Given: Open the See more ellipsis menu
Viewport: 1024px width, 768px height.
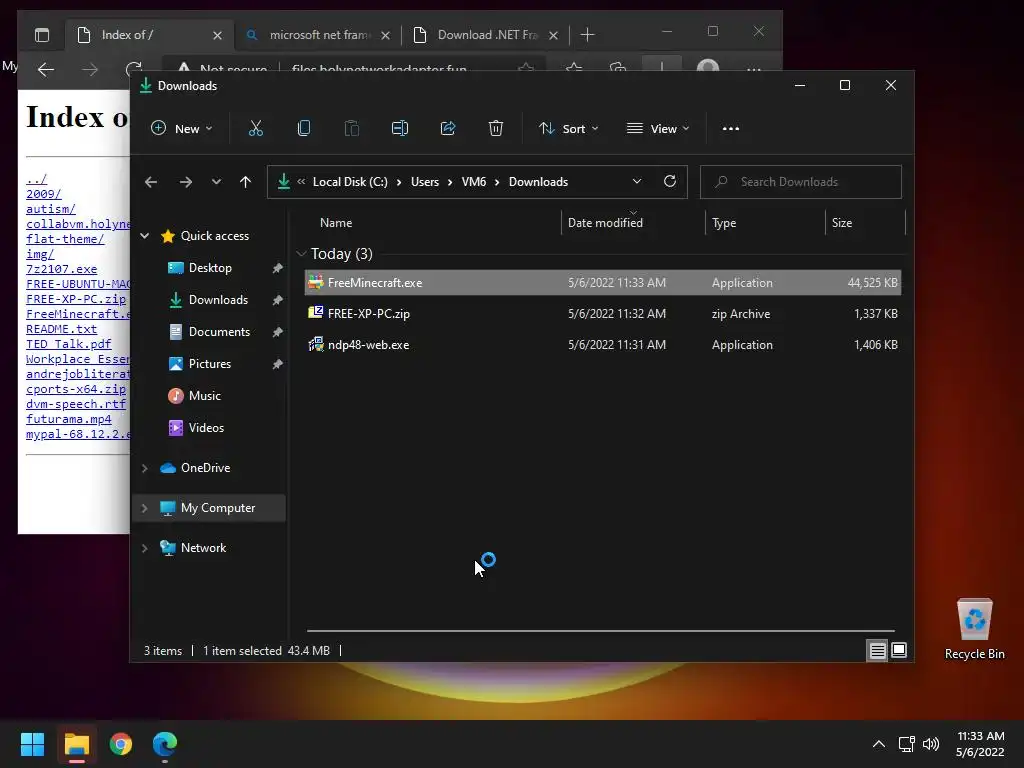Looking at the screenshot, I should click(731, 129).
